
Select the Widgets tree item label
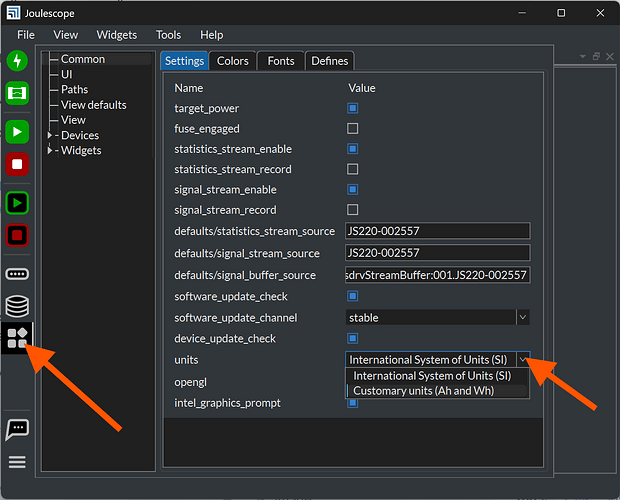click(81, 150)
